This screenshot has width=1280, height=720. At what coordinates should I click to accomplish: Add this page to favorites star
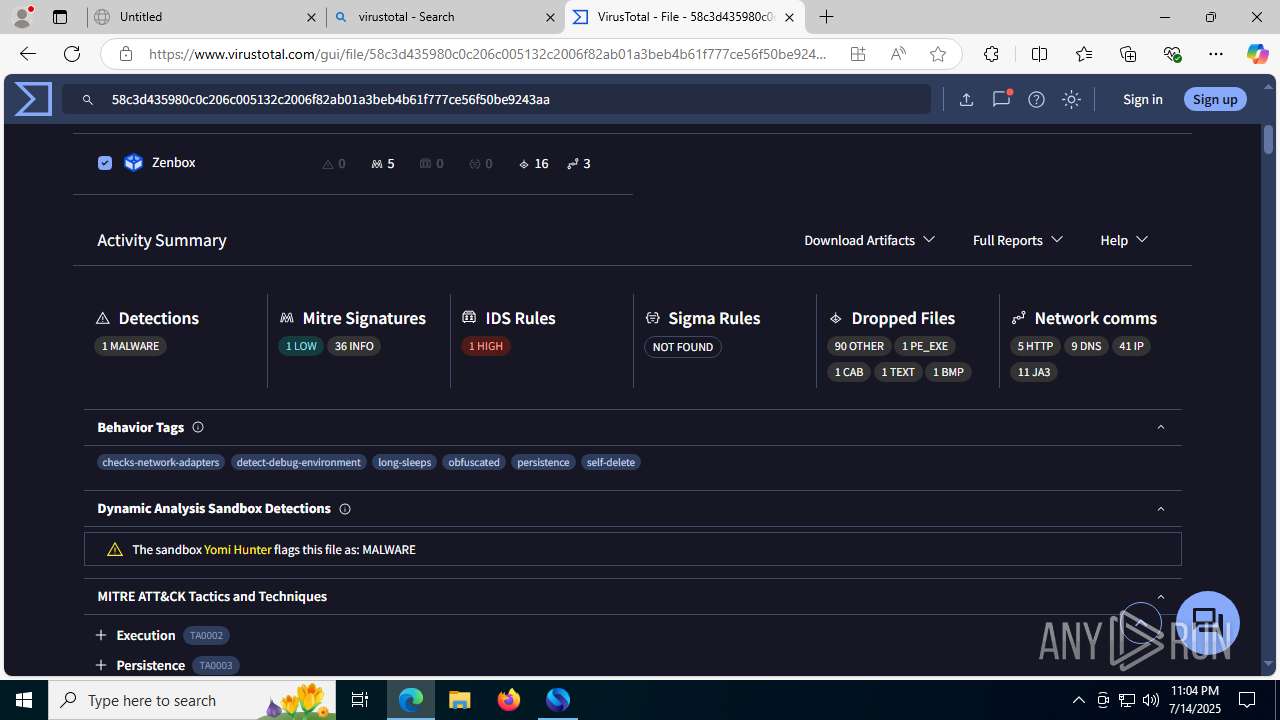(x=937, y=54)
